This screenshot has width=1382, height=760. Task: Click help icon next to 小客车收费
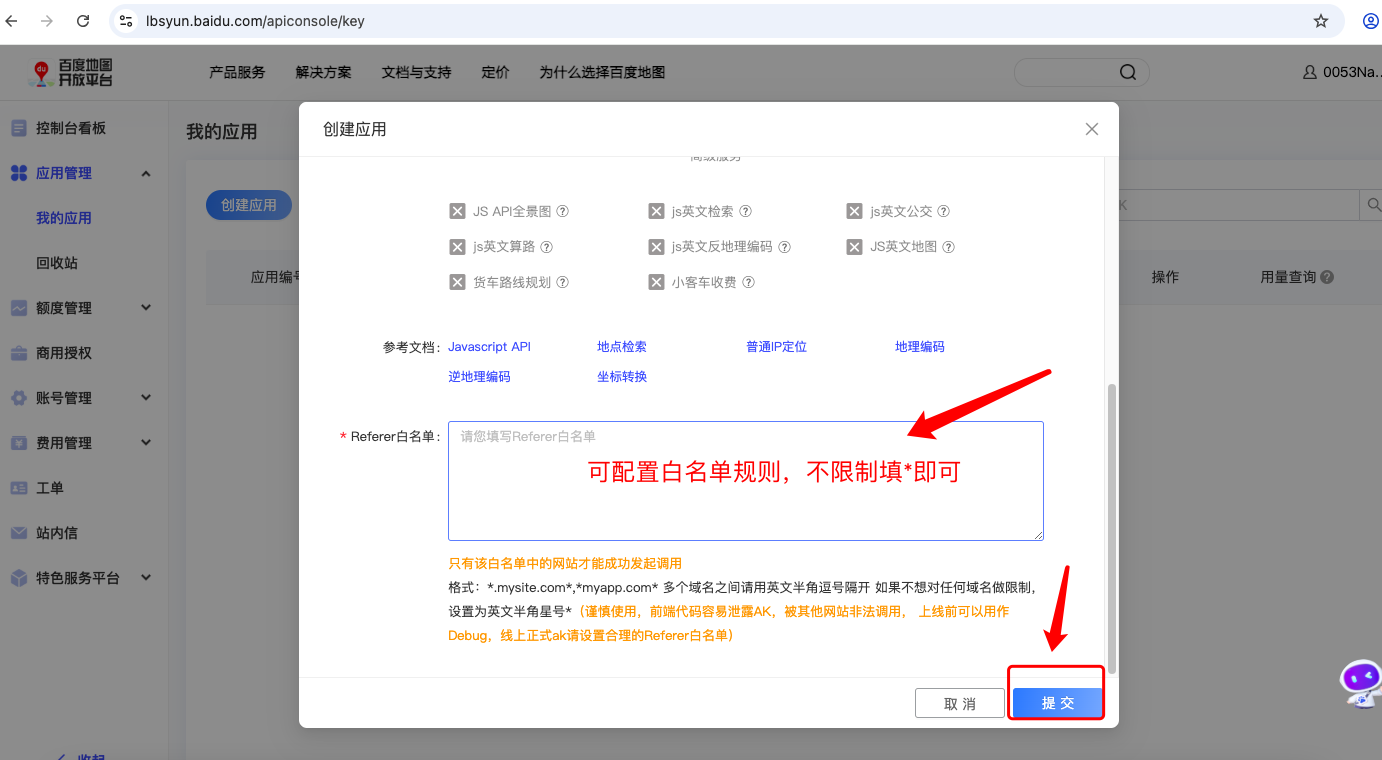point(748,282)
